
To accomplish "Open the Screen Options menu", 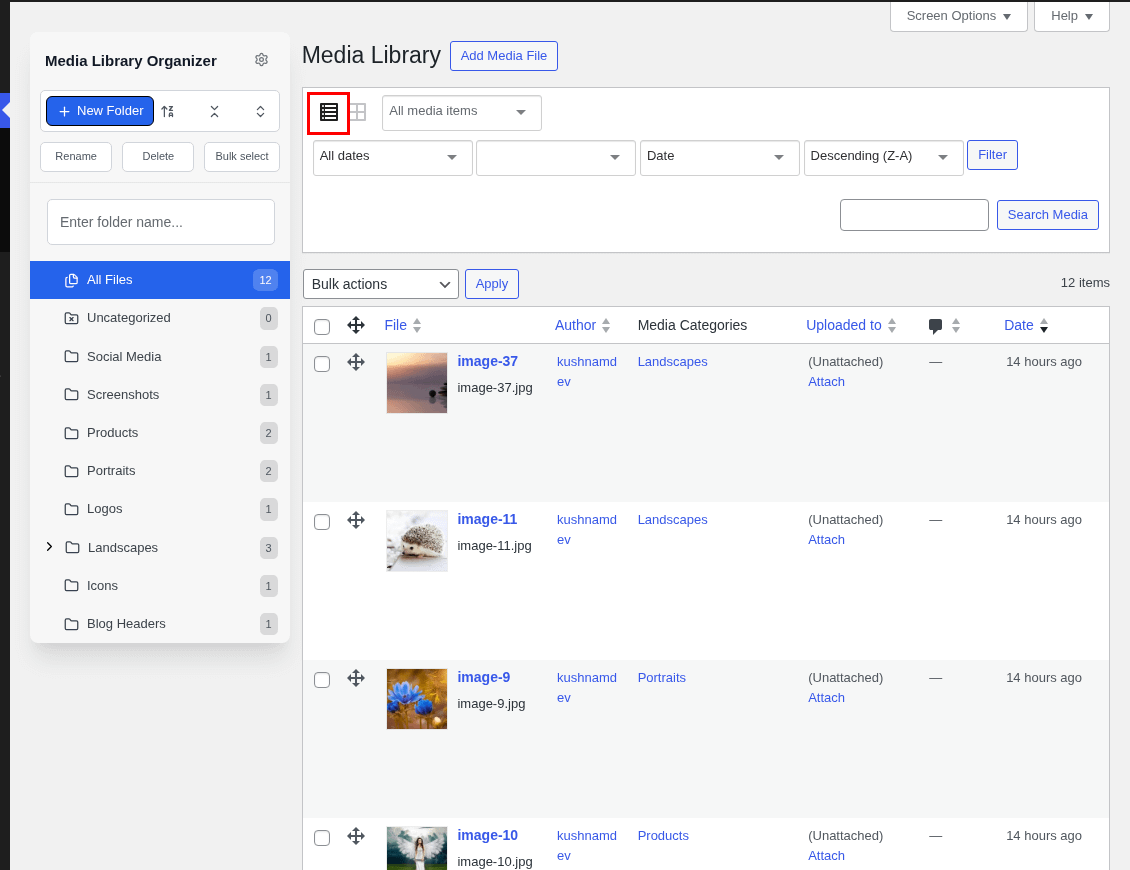I will [957, 16].
